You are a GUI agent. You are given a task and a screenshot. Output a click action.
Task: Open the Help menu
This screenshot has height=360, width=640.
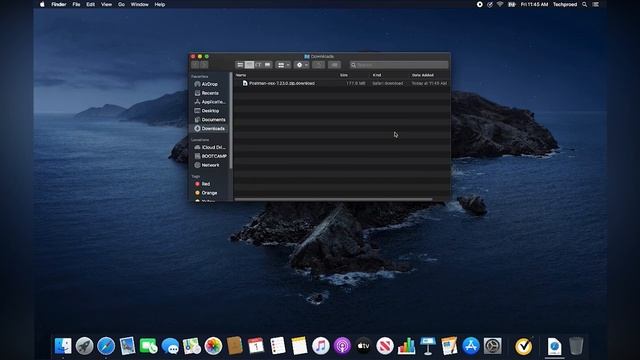pyautogui.click(x=160, y=4)
